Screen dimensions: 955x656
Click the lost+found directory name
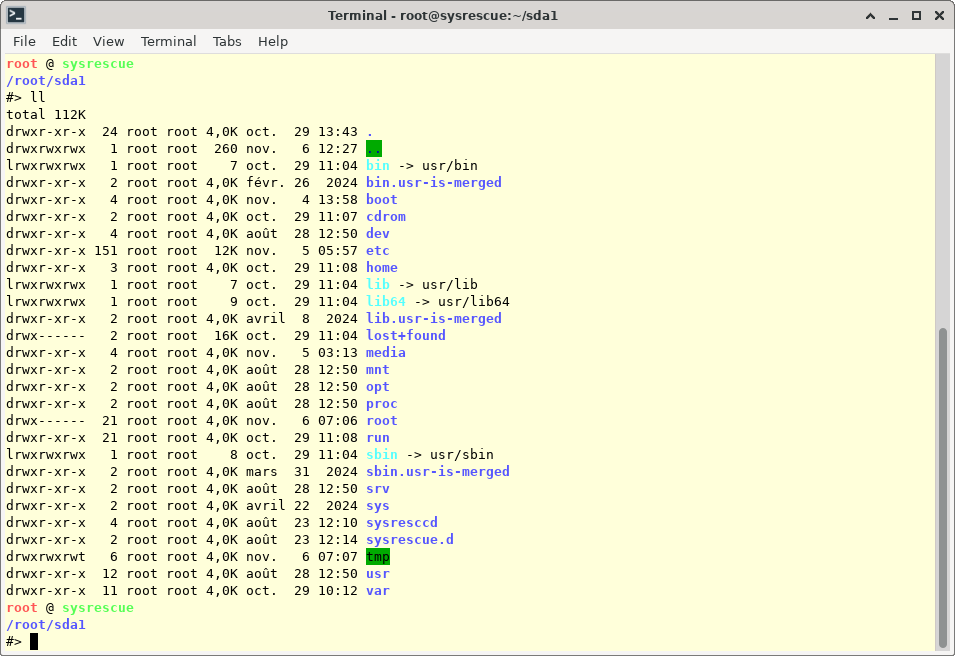(405, 335)
